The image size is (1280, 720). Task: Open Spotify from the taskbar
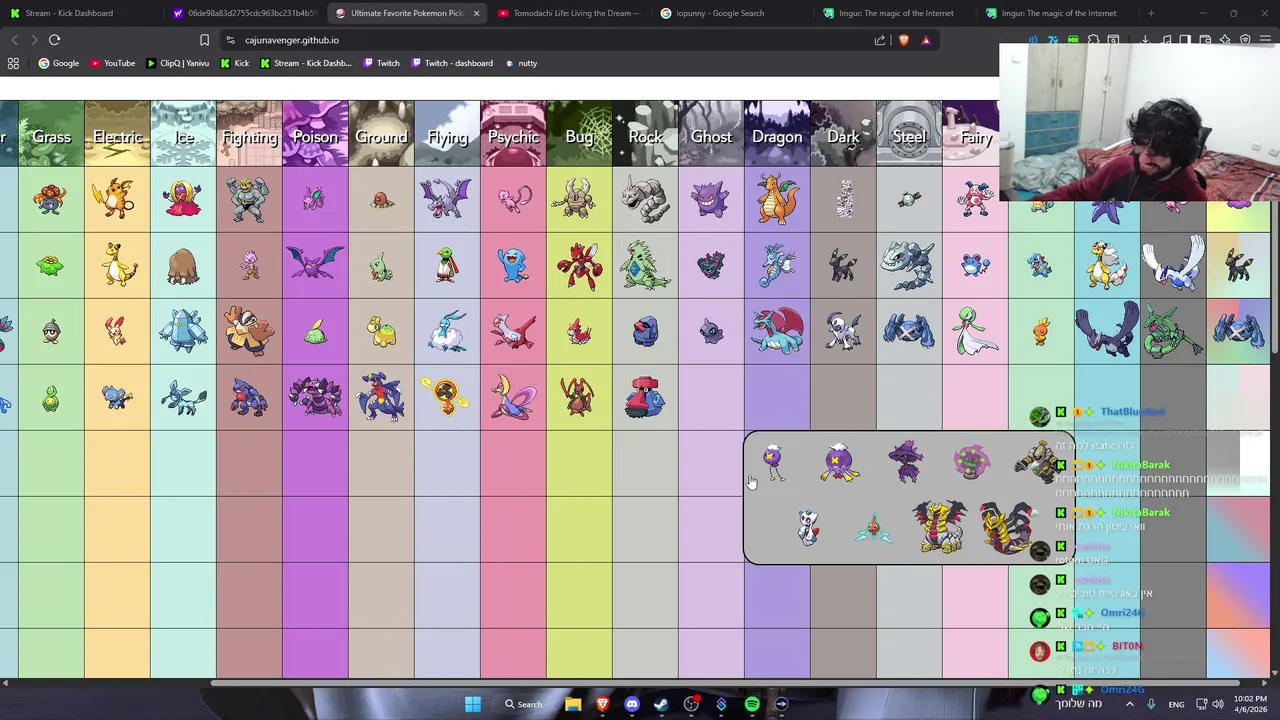(x=752, y=704)
